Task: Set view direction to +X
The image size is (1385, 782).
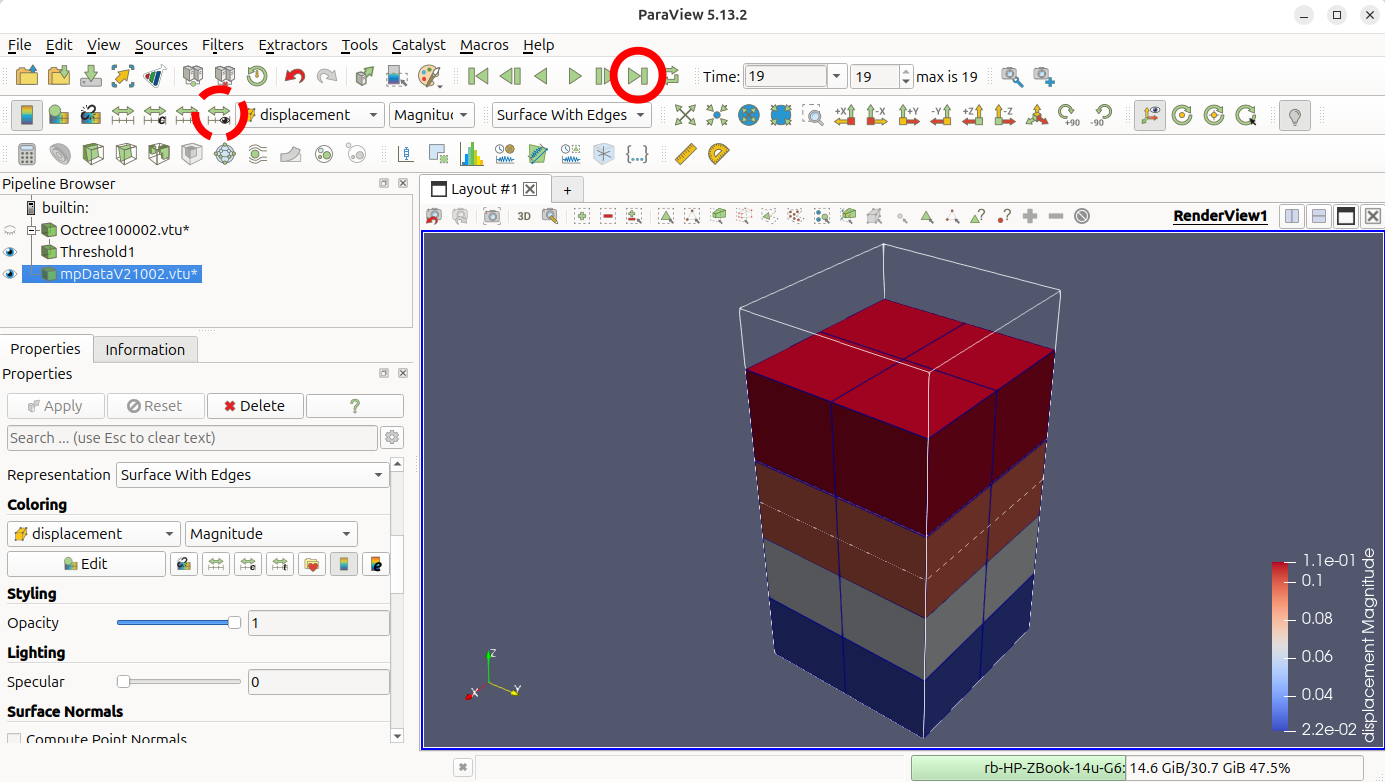Action: (x=845, y=115)
